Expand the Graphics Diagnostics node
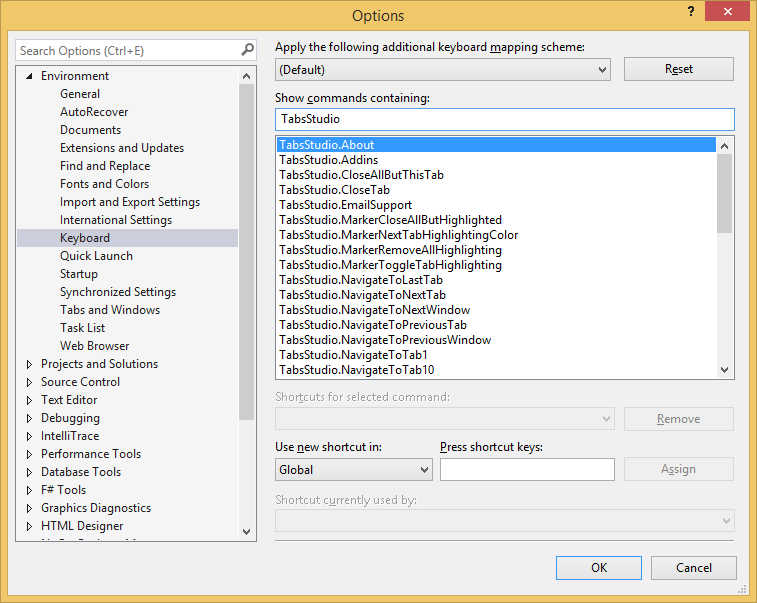 coord(29,508)
